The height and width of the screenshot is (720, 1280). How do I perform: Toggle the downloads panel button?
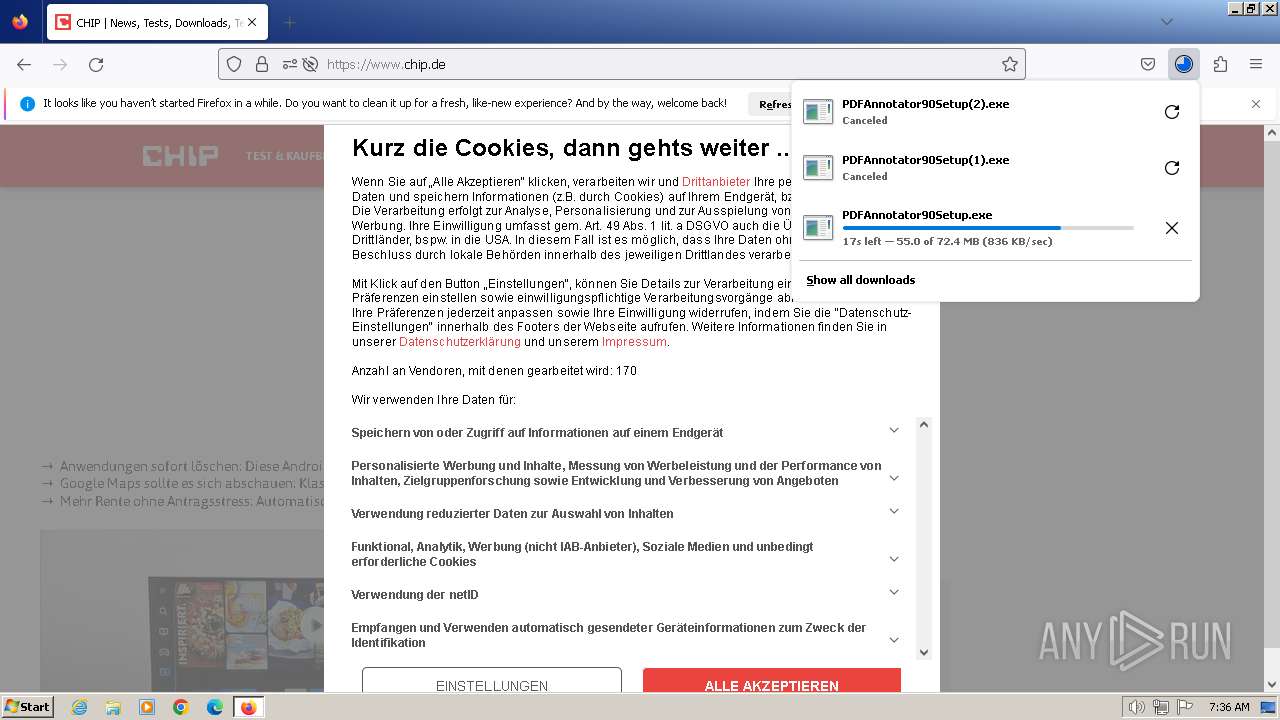(x=1184, y=64)
